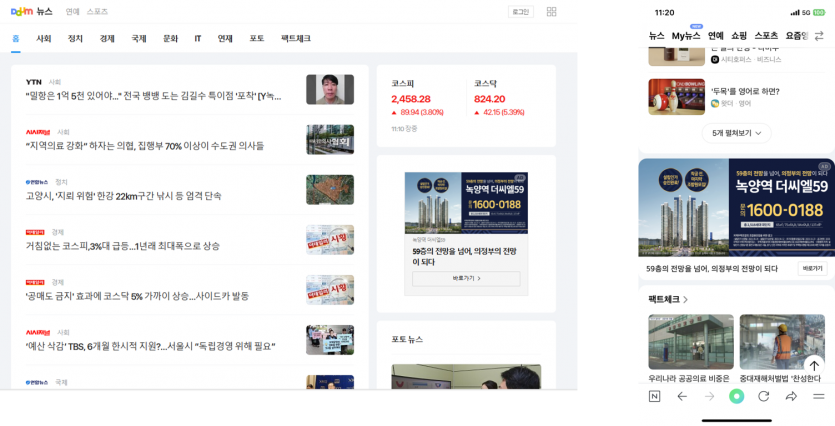Expand the 5개 펼쳐보기 list
This screenshot has width=835, height=426.
(736, 133)
